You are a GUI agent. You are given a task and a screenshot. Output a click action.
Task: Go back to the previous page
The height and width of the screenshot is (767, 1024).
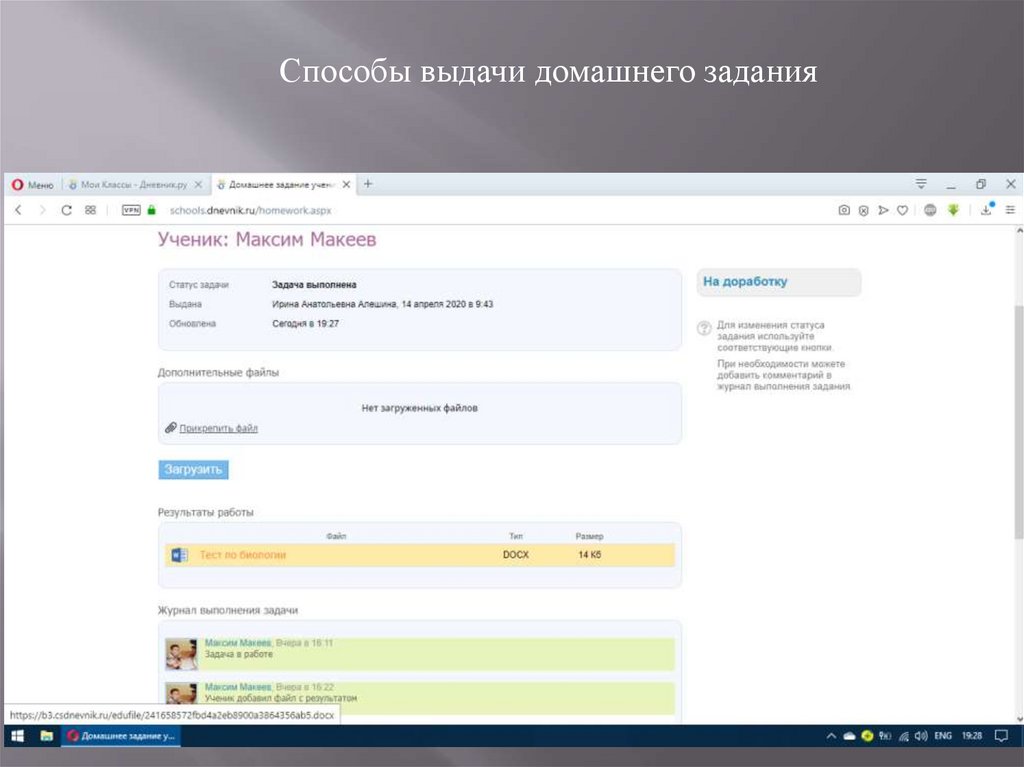18,210
